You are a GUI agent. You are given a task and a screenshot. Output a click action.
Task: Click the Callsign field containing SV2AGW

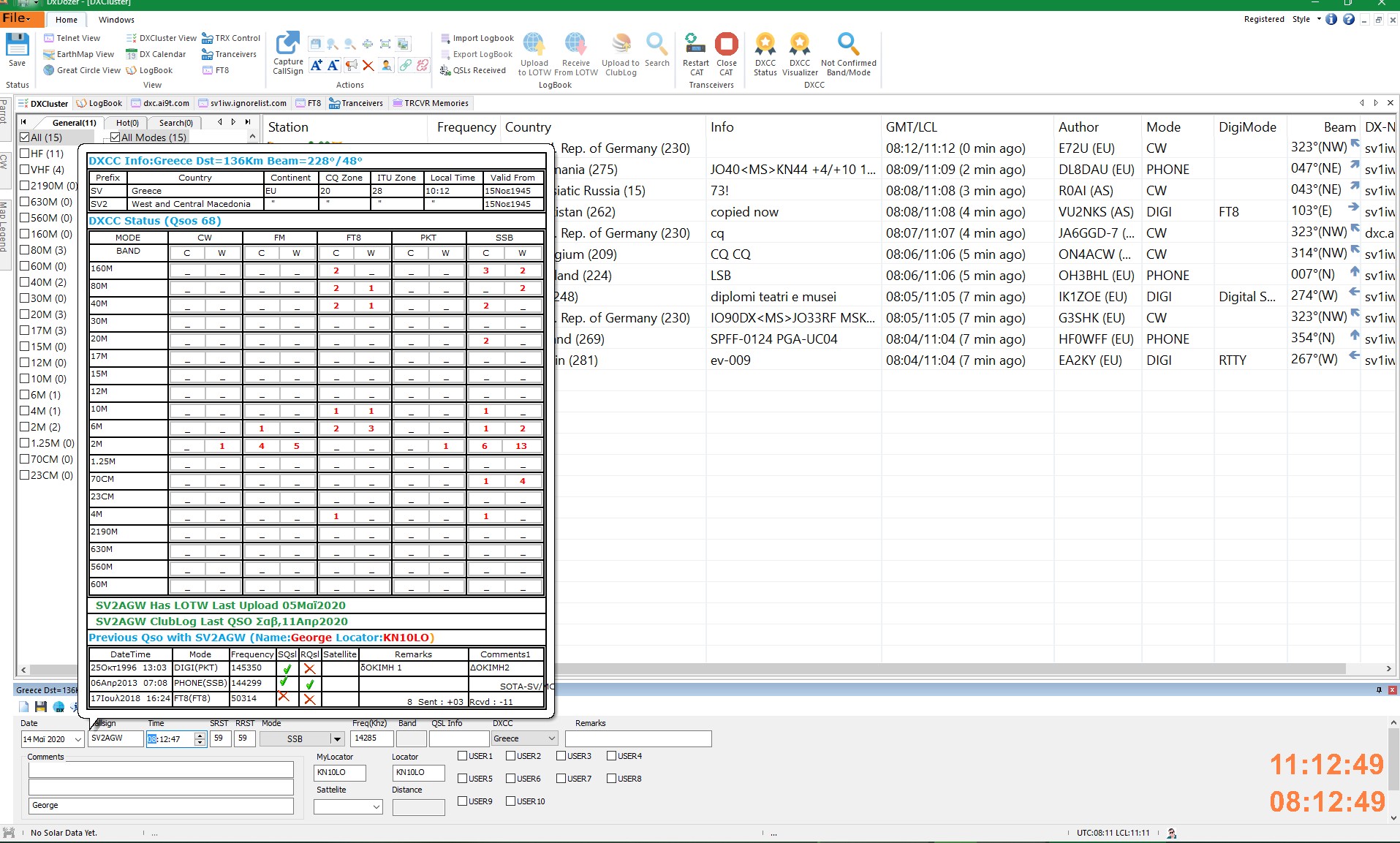[116, 738]
